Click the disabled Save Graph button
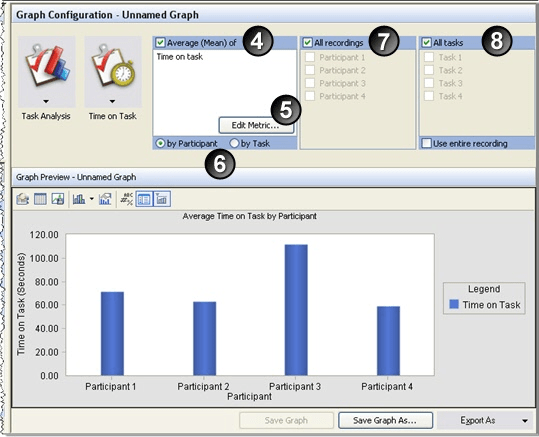Image resolution: width=539 pixels, height=437 pixels. 286,420
